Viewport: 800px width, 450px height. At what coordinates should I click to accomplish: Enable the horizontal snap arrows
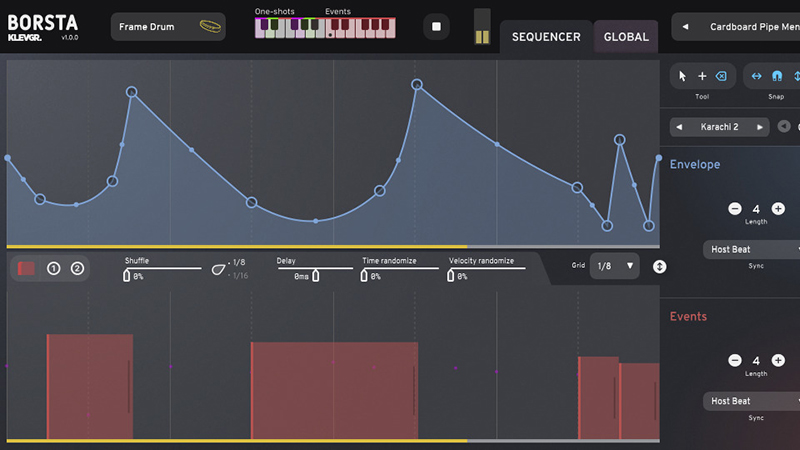(757, 76)
